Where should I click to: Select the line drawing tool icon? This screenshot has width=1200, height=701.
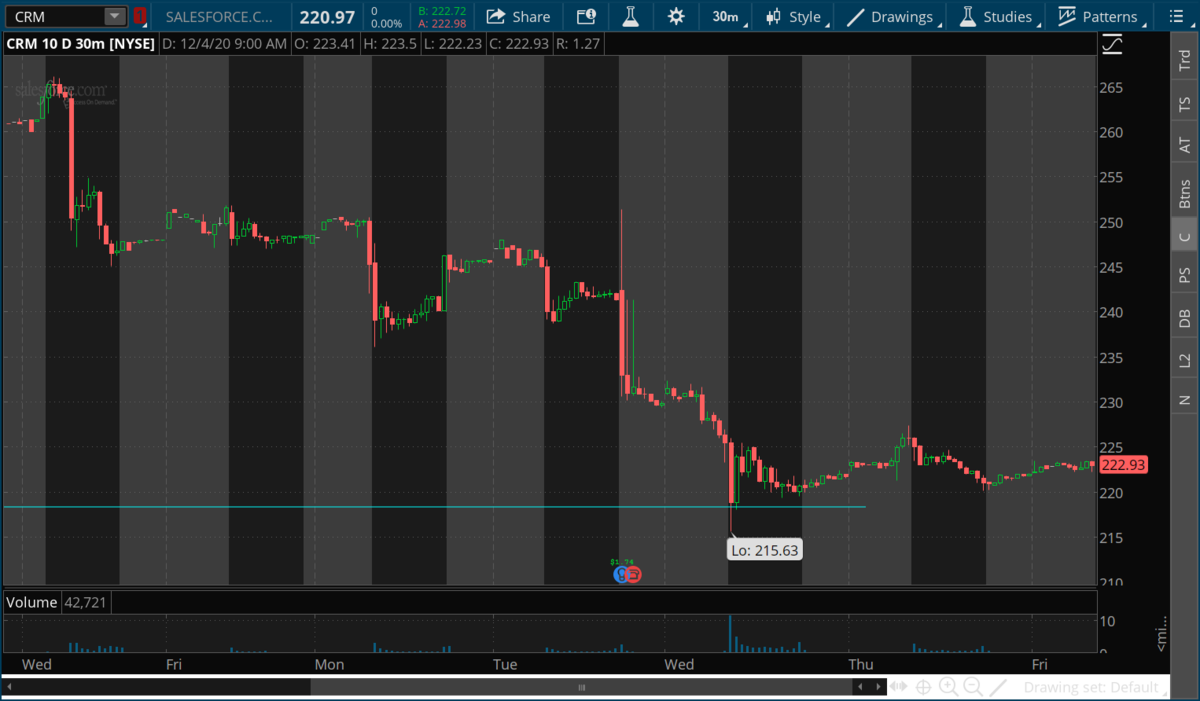(x=997, y=687)
